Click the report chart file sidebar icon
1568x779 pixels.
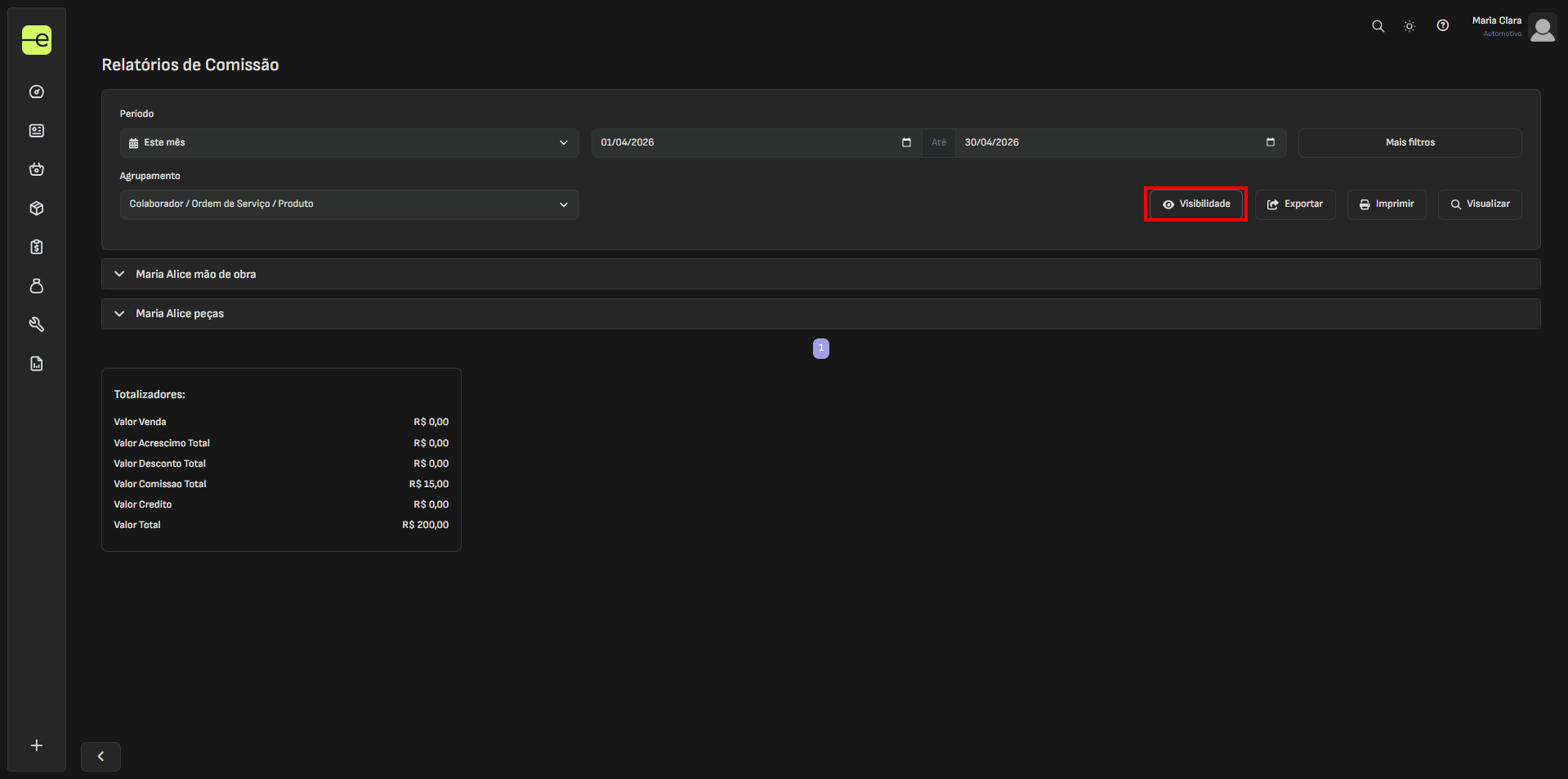[x=37, y=364]
